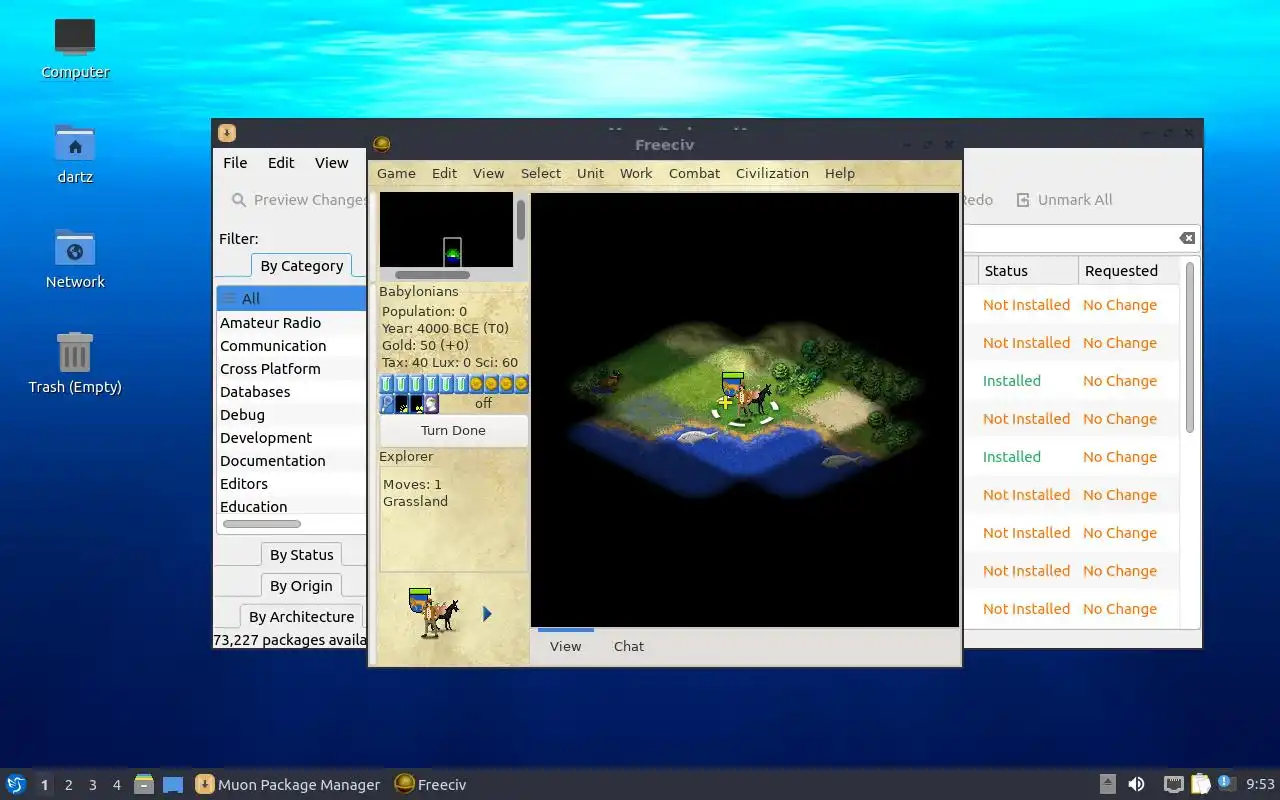Viewport: 1280px width, 800px height.
Task: Select the By Origin filter tab
Action: coord(301,586)
